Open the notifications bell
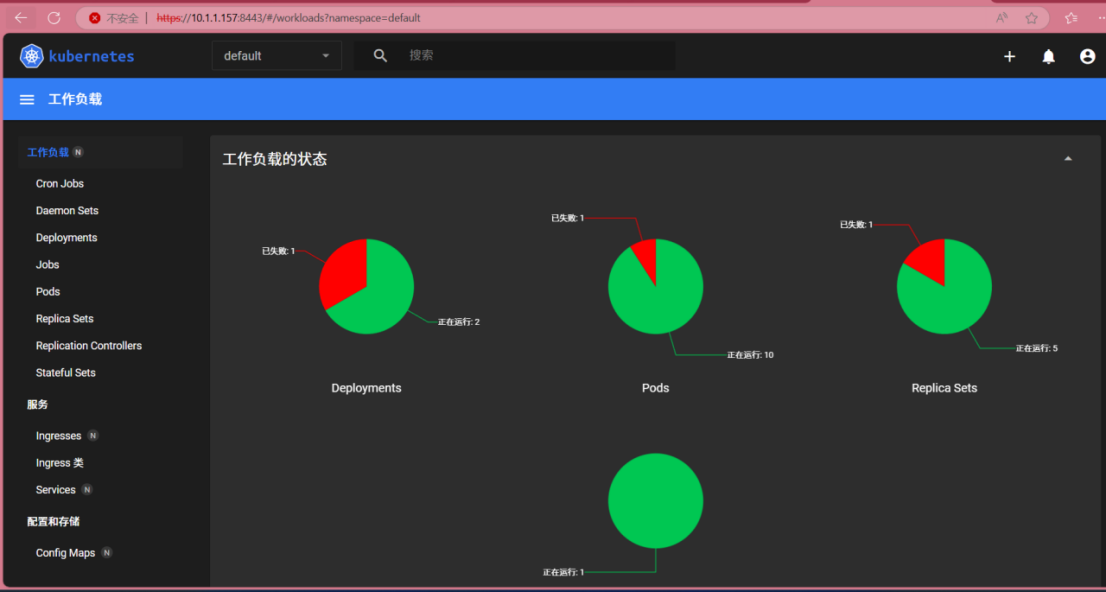The height and width of the screenshot is (592, 1106). tap(1049, 56)
